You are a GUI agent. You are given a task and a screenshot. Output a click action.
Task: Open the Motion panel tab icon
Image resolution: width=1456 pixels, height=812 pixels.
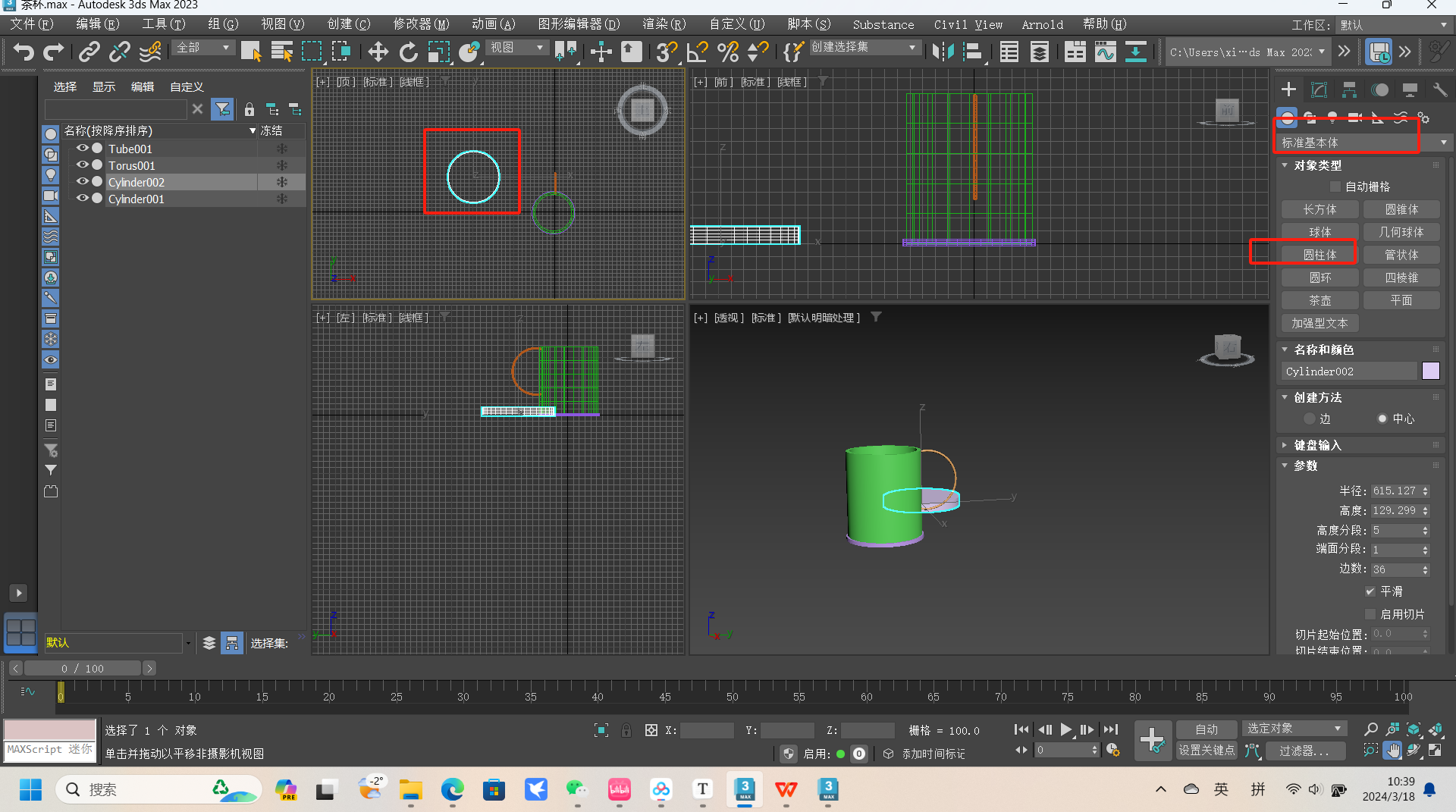[1379, 89]
